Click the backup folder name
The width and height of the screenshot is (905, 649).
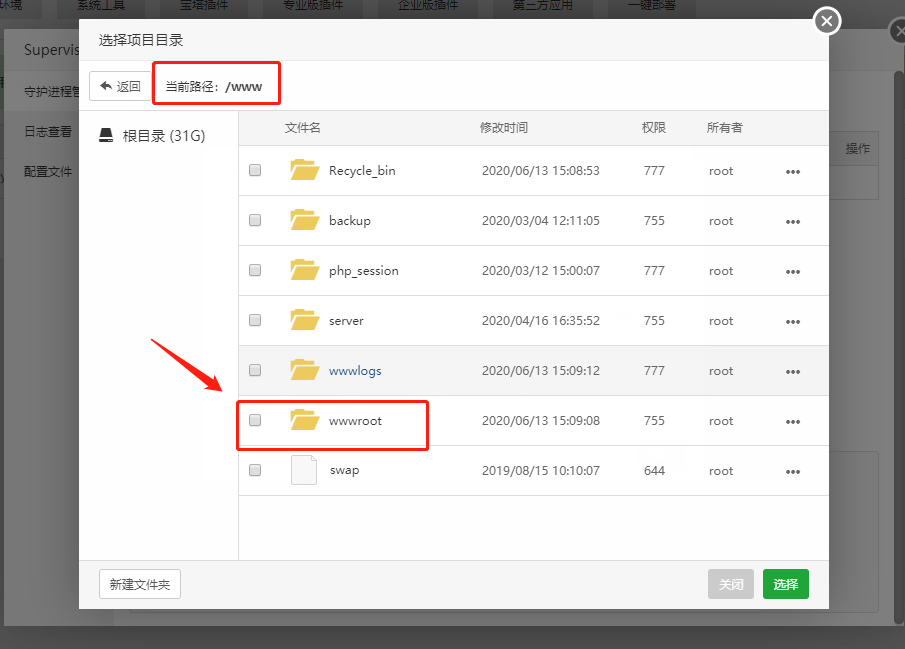click(x=350, y=221)
